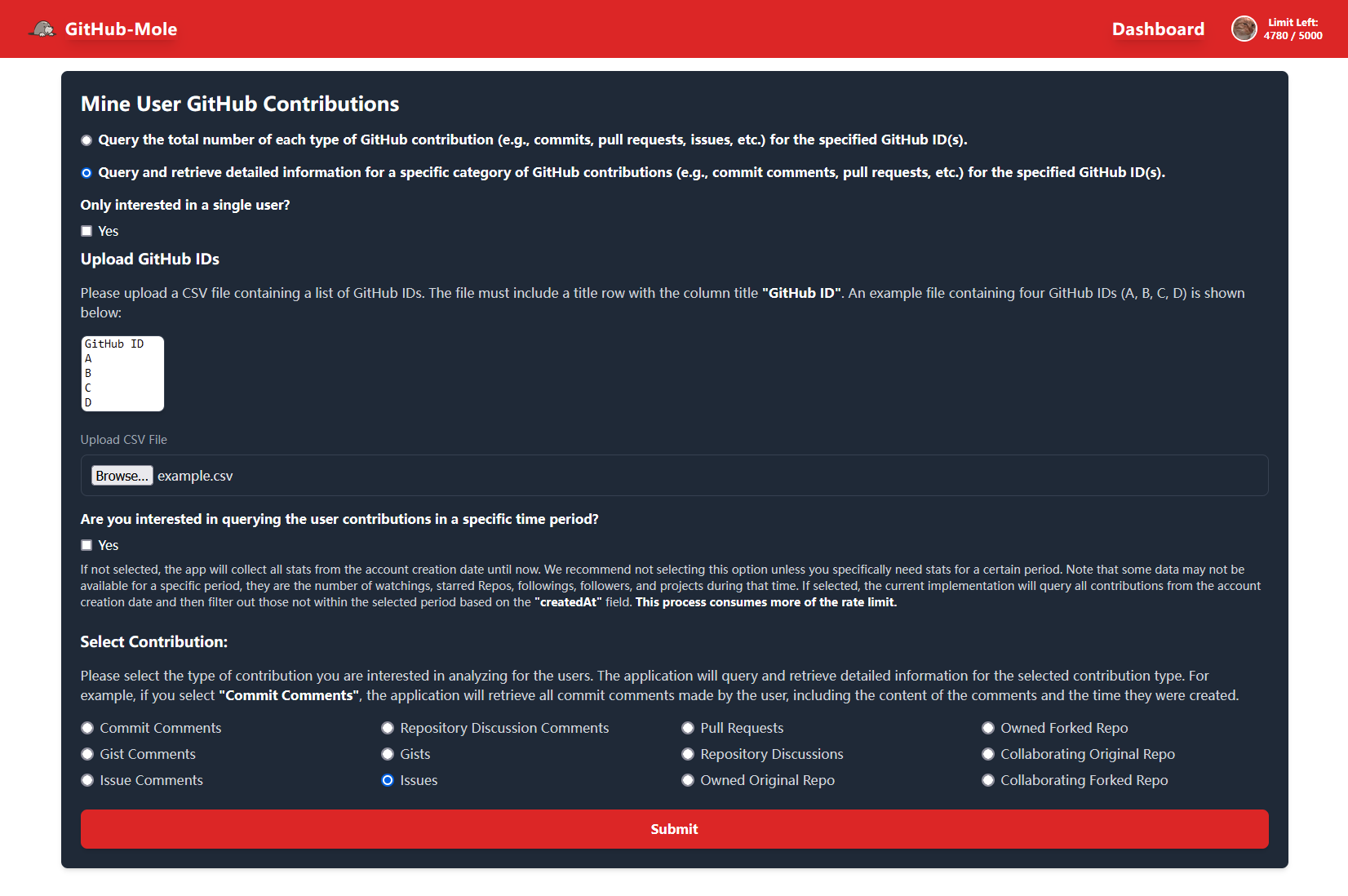Choose Commit Comments contribution type
Screen dimensions: 1348x896
click(x=87, y=728)
